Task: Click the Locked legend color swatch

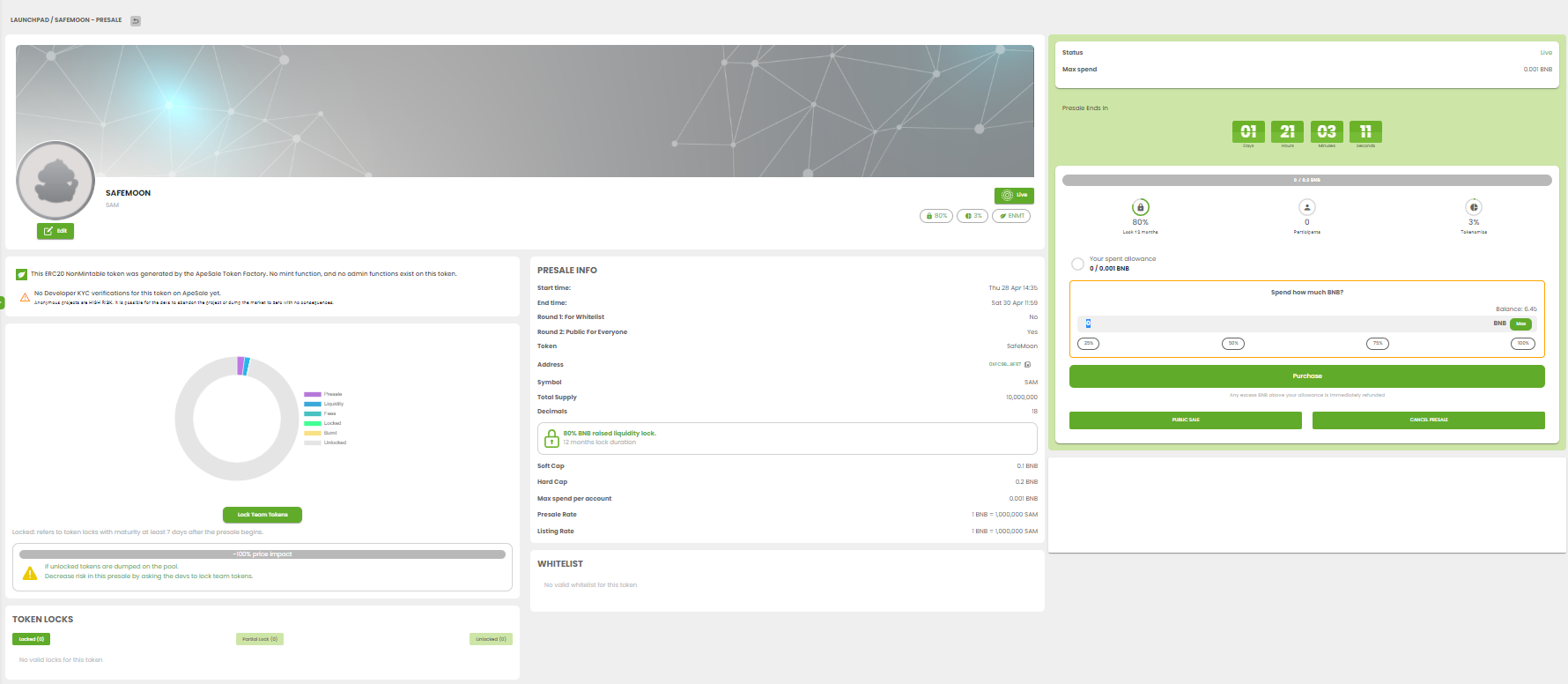Action: (313, 423)
